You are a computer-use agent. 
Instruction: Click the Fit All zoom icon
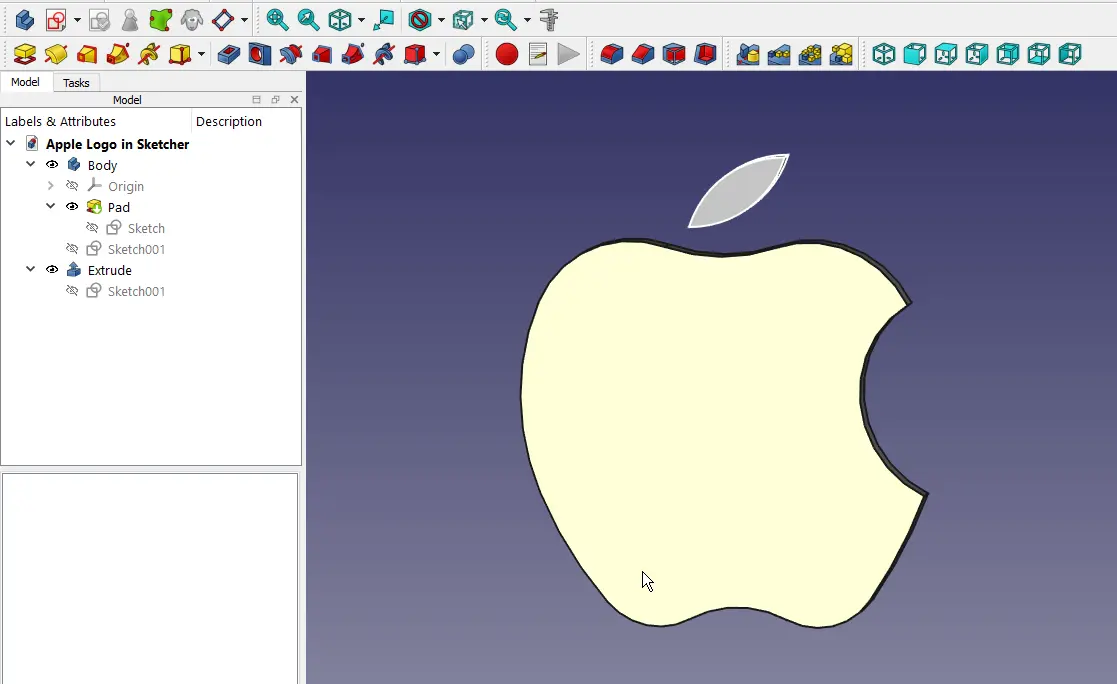tap(277, 19)
